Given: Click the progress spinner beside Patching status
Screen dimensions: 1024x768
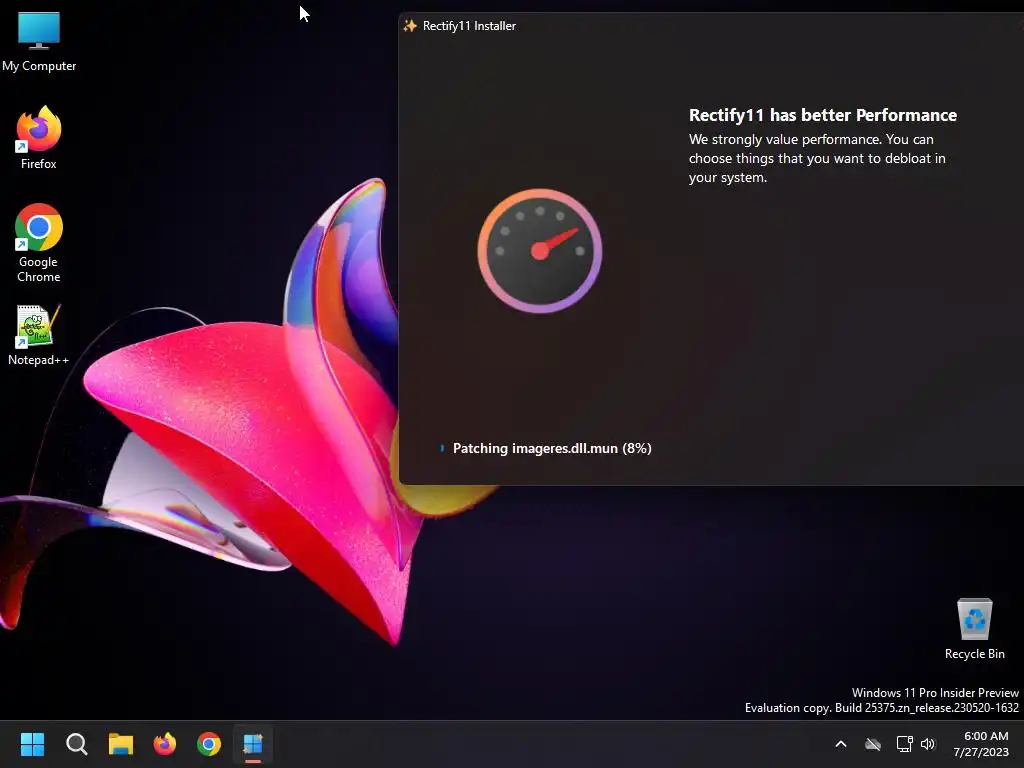Looking at the screenshot, I should tap(442, 448).
